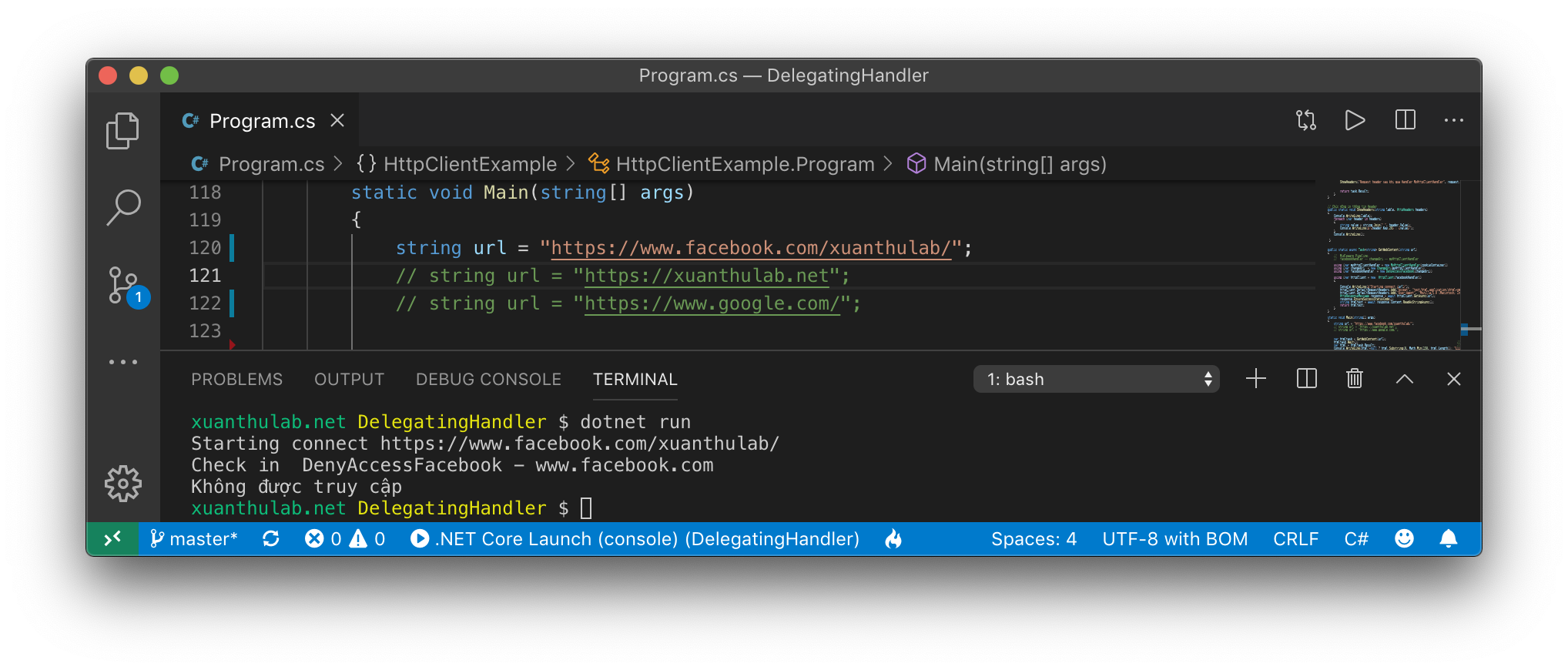Open changes compare icon in editor toolbar
The image size is (1568, 670).
(1306, 120)
